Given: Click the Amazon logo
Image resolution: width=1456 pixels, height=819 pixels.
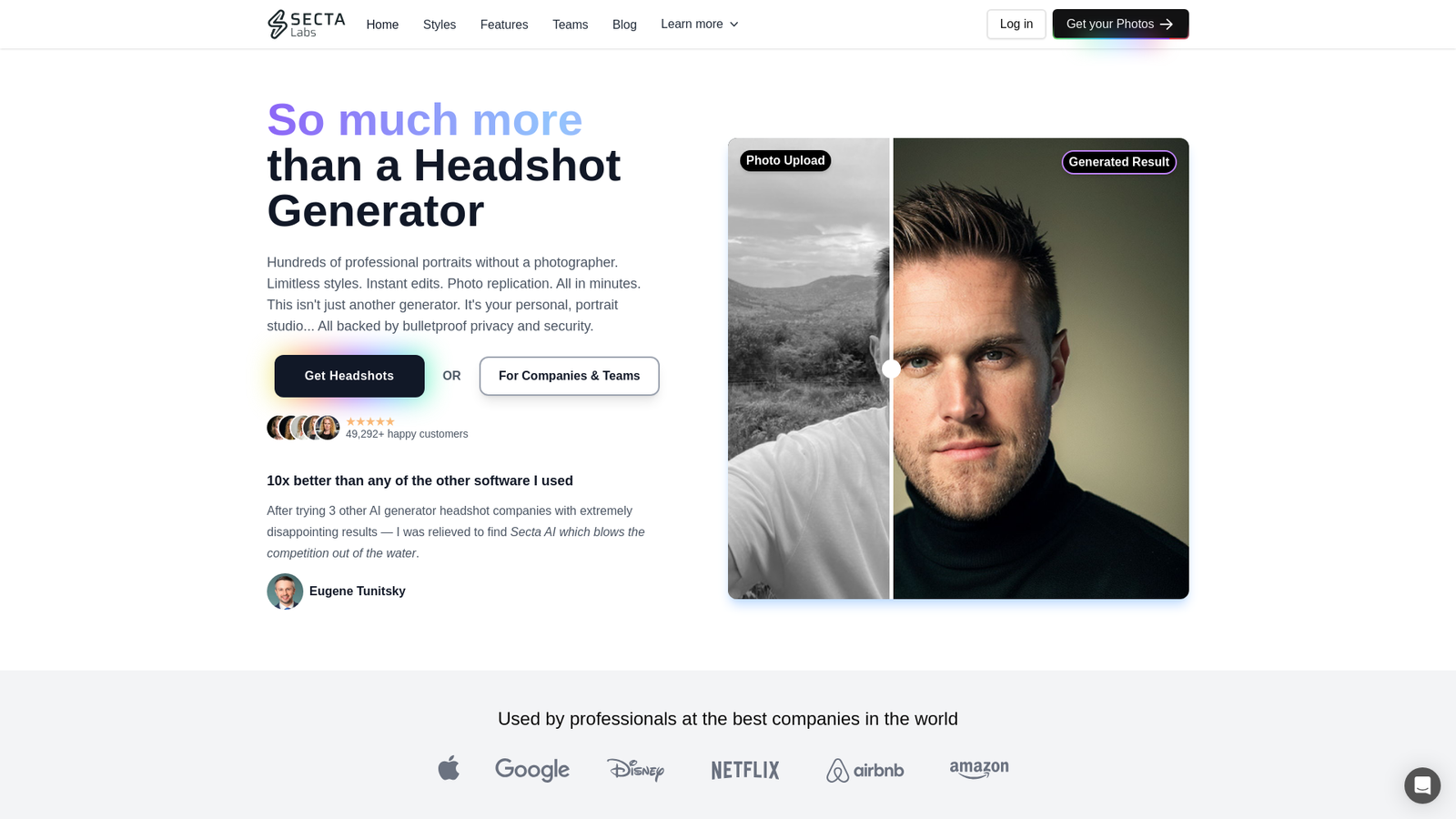Looking at the screenshot, I should click(979, 769).
